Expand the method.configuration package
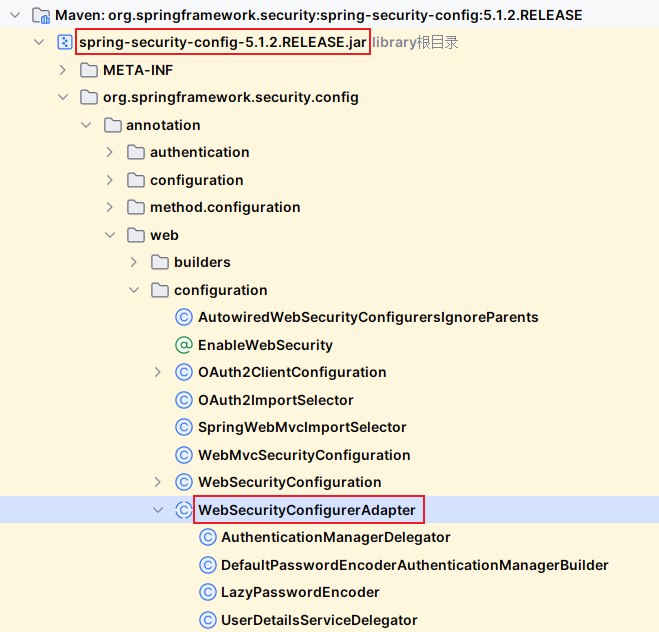 click(110, 207)
